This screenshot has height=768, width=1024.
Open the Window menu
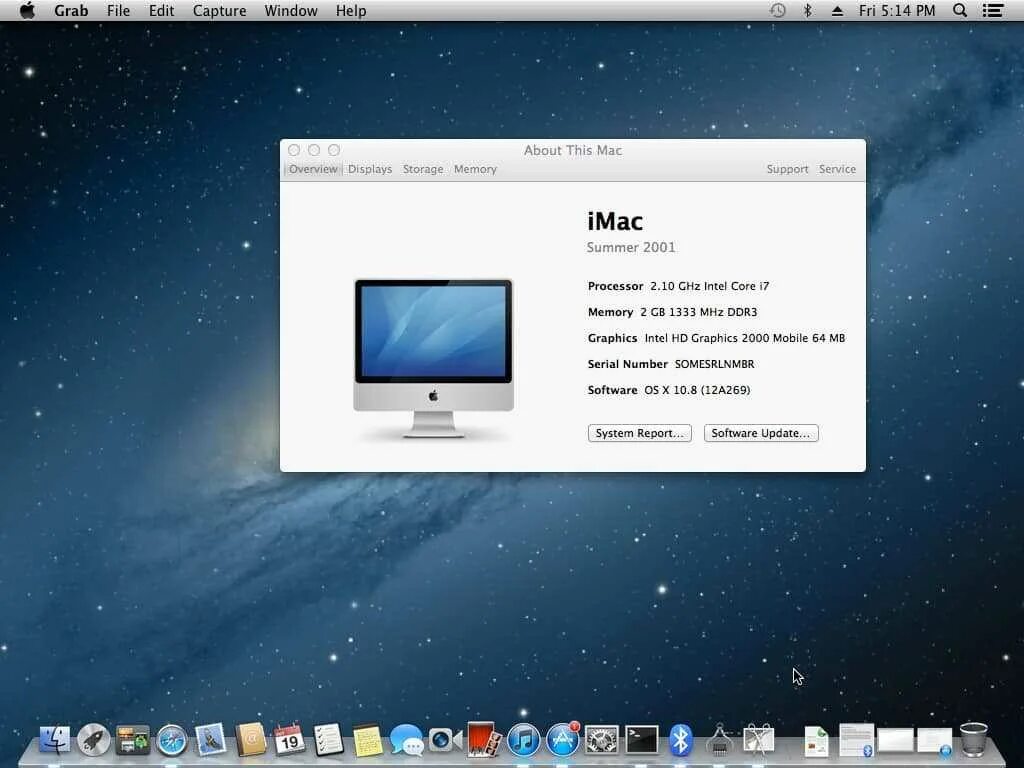(x=291, y=11)
